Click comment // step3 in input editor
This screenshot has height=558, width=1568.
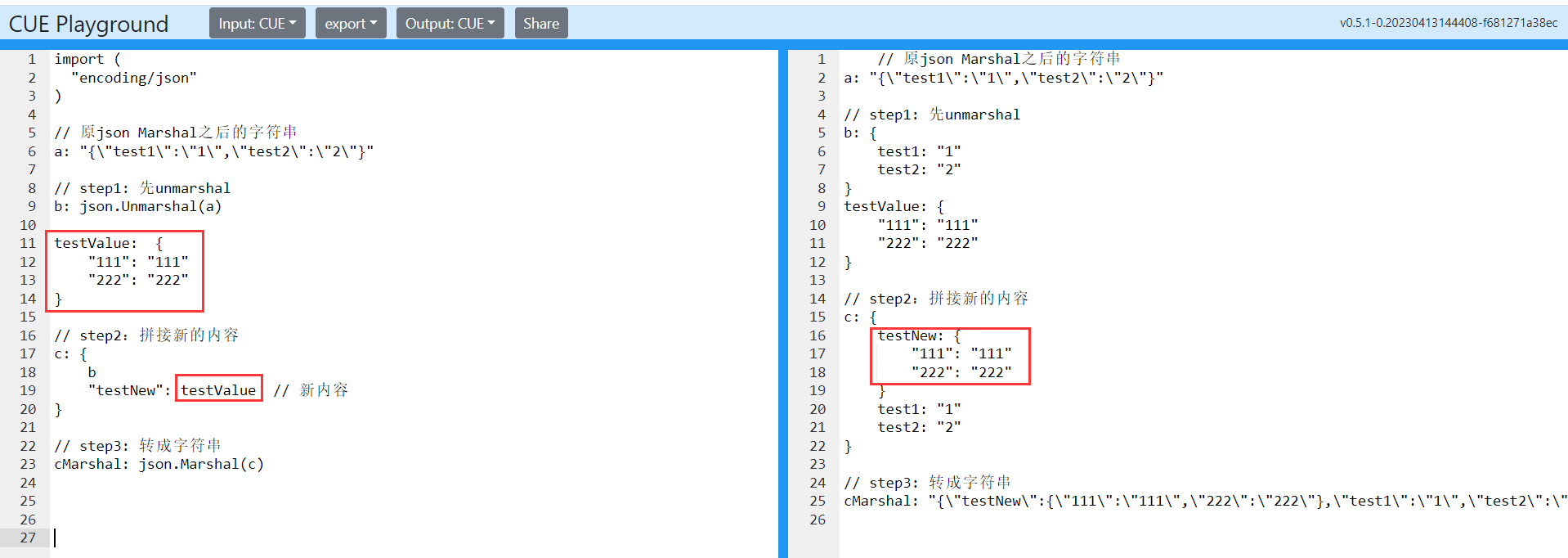pyautogui.click(x=138, y=446)
